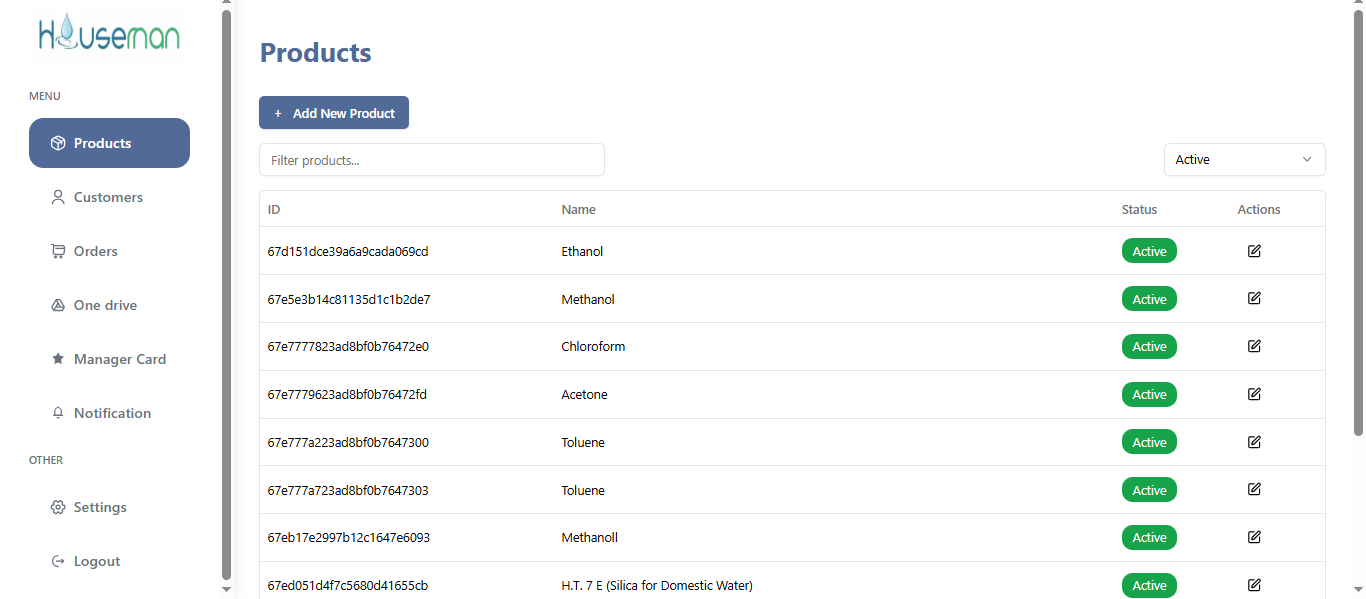Click the sidebar scrollbar down arrow
The height and width of the screenshot is (599, 1366).
coord(226,589)
